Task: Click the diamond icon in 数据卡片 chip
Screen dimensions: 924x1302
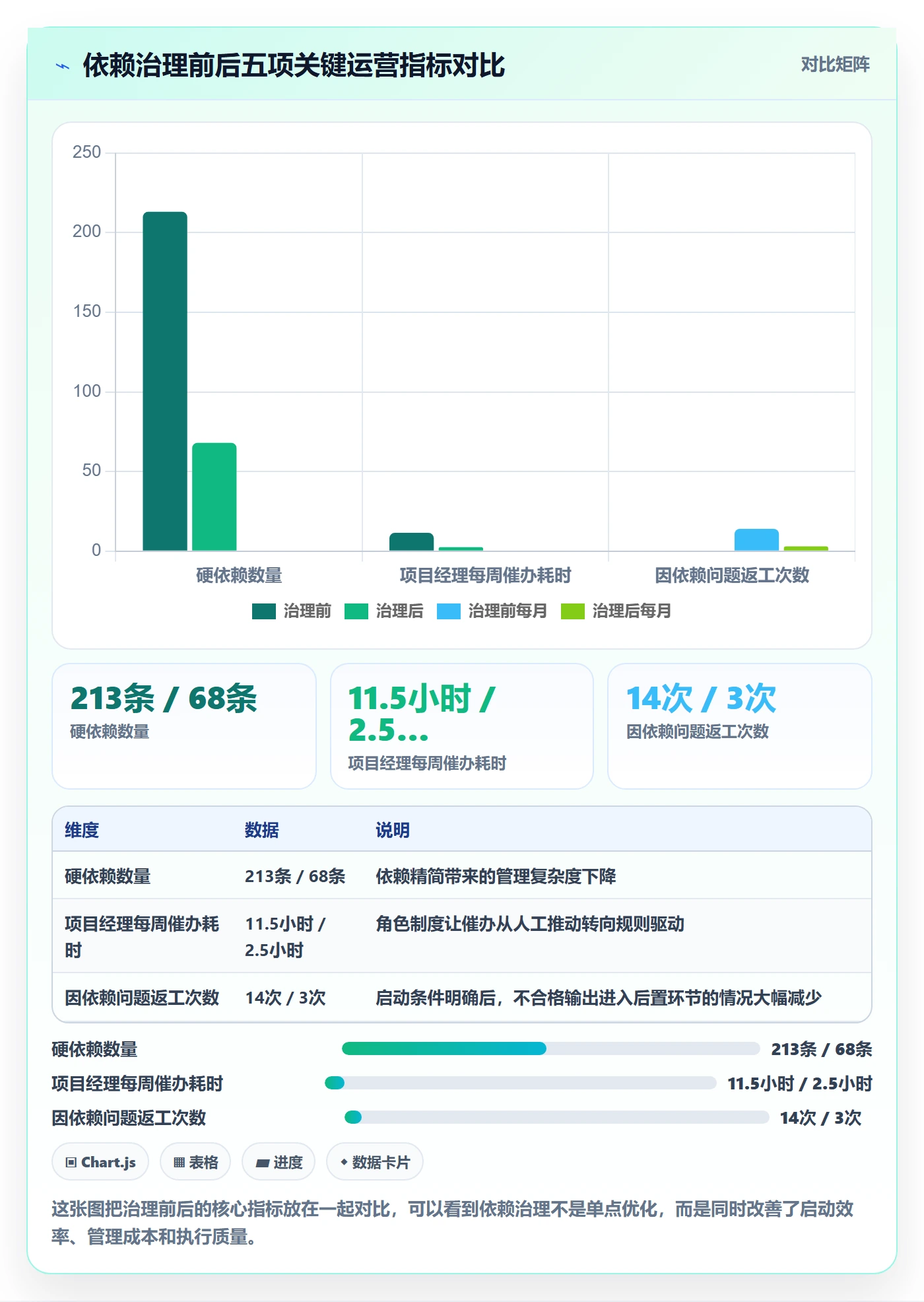Action: [344, 1162]
